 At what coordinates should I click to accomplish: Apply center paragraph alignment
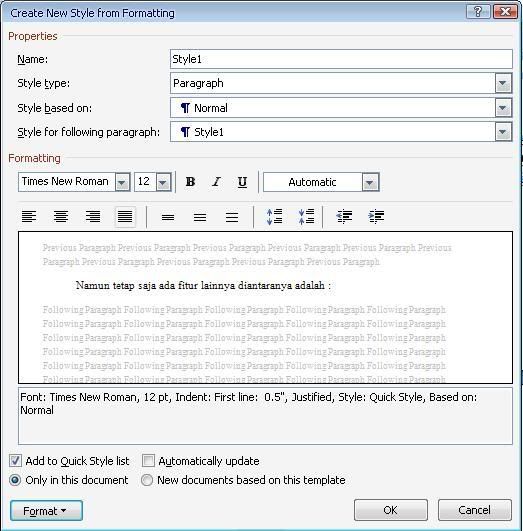click(61, 216)
